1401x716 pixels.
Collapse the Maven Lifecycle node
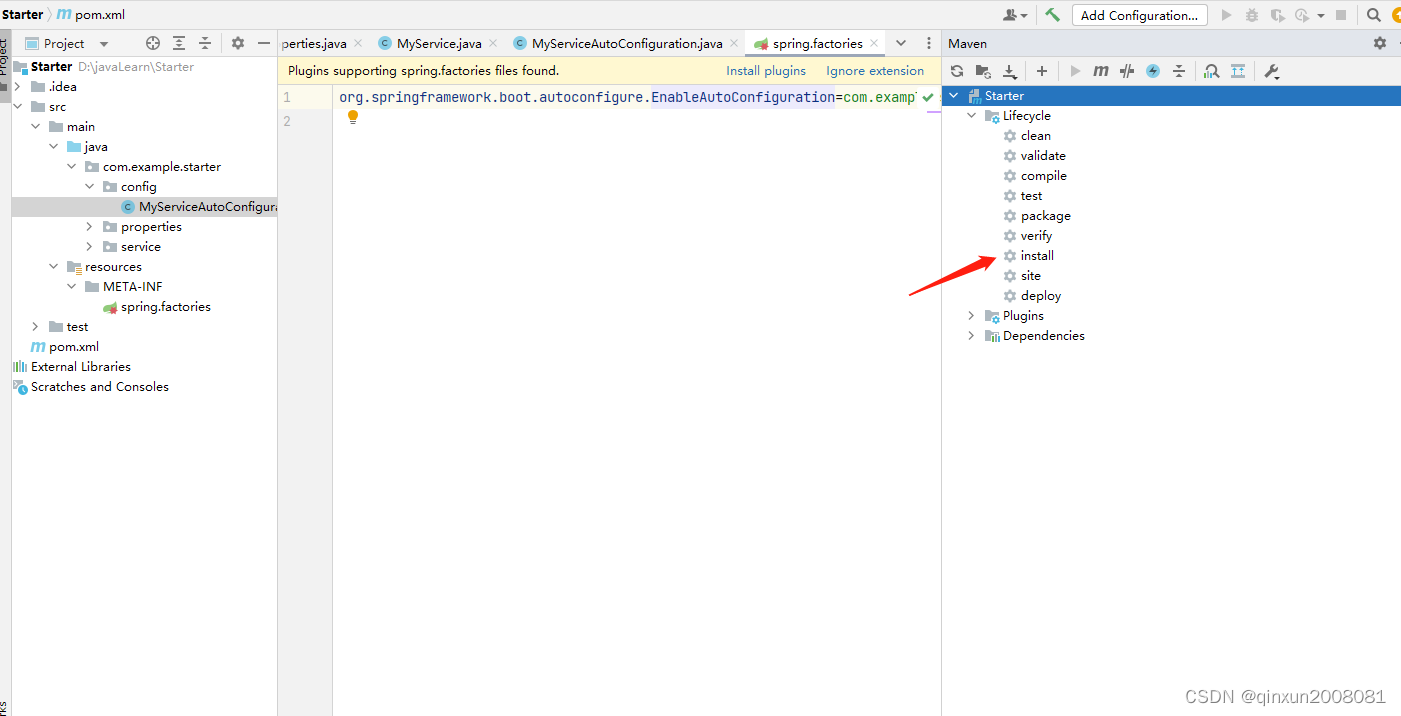pyautogui.click(x=971, y=116)
